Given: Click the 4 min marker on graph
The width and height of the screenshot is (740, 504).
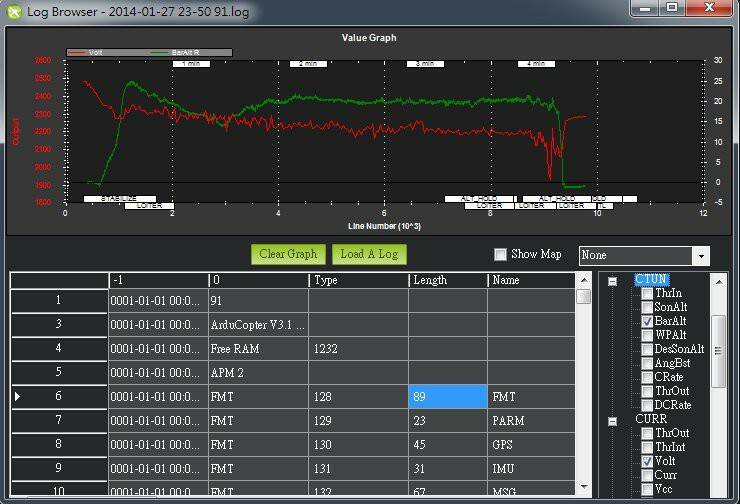Looking at the screenshot, I should pyautogui.click(x=536, y=63).
